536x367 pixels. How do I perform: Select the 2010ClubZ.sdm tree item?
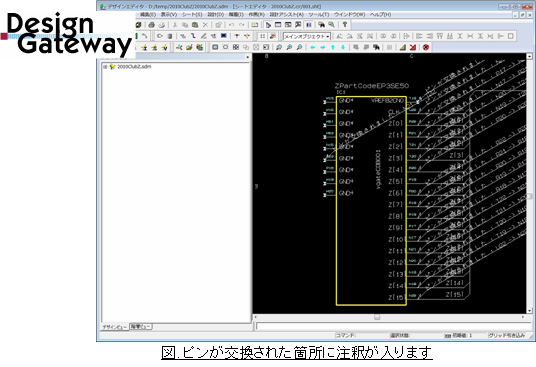pos(134,67)
